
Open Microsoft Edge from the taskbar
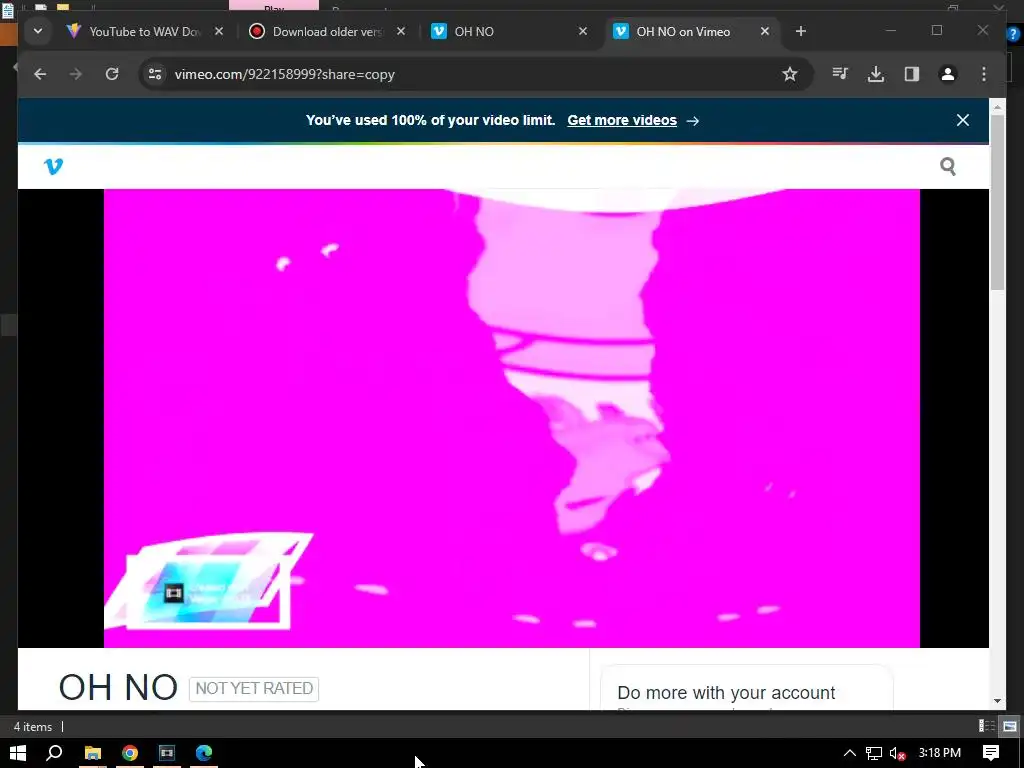tap(204, 753)
